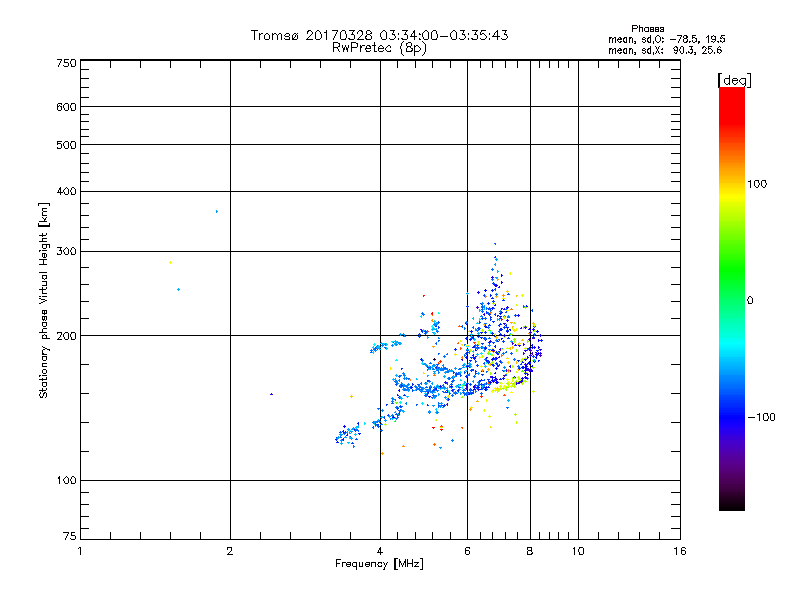Click the 'Frequency [MHz]' x-axis title
The image size is (800, 600).
379,564
